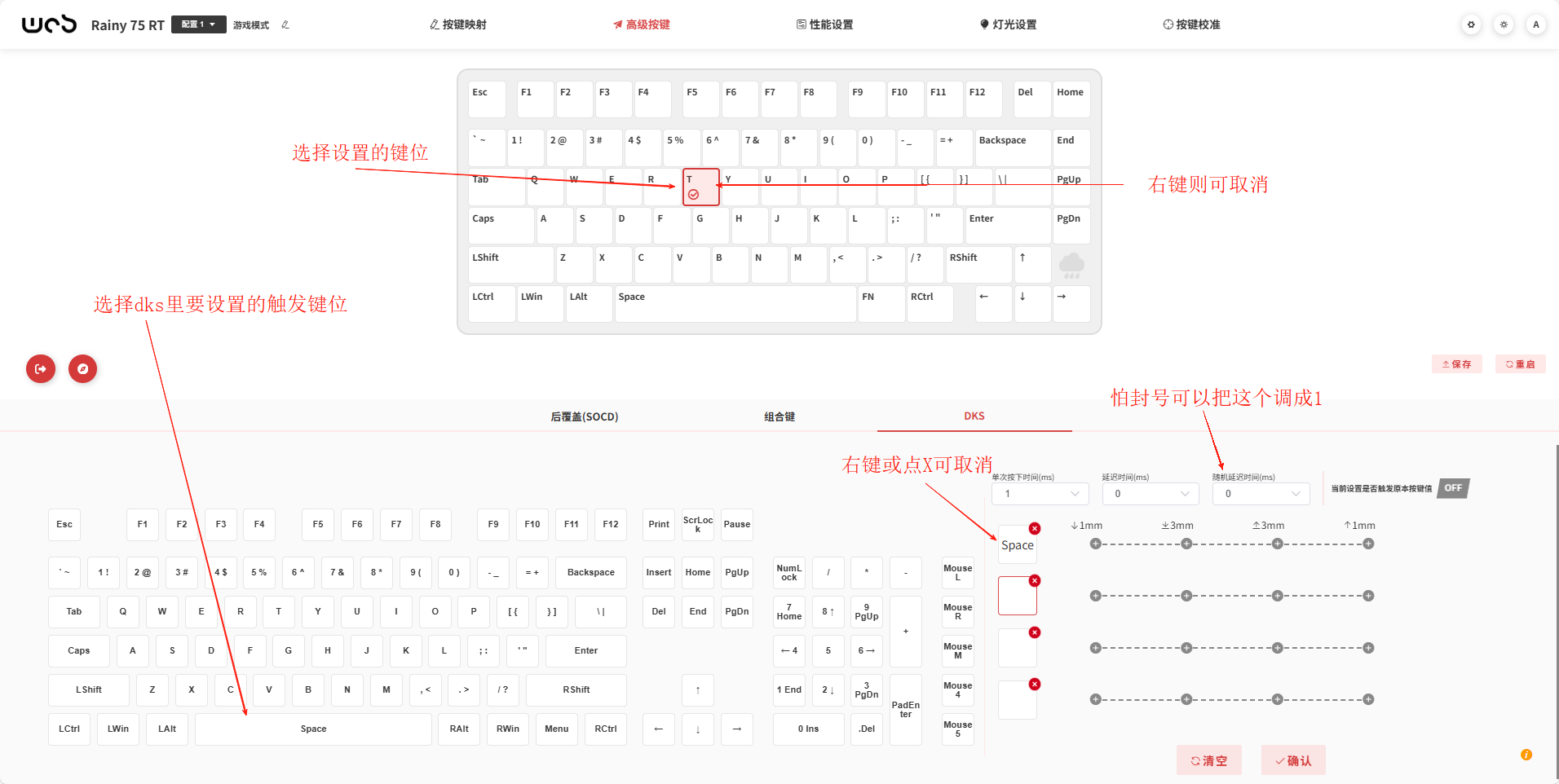Open the 灯光设置 tab
Image resolution: width=1559 pixels, height=784 pixels.
point(1009,24)
